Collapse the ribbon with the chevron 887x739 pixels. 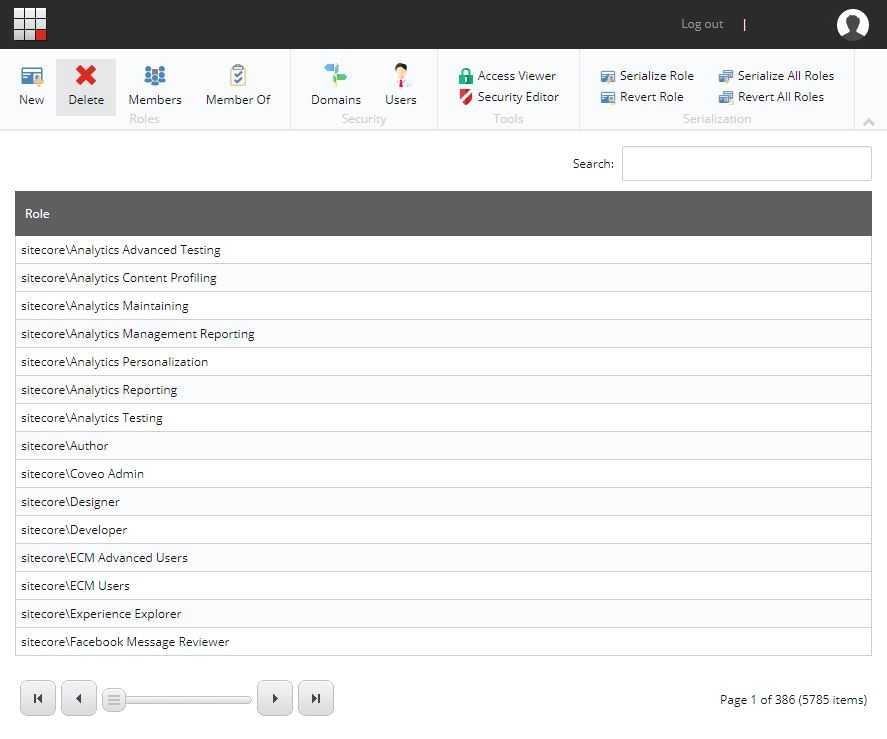868,122
